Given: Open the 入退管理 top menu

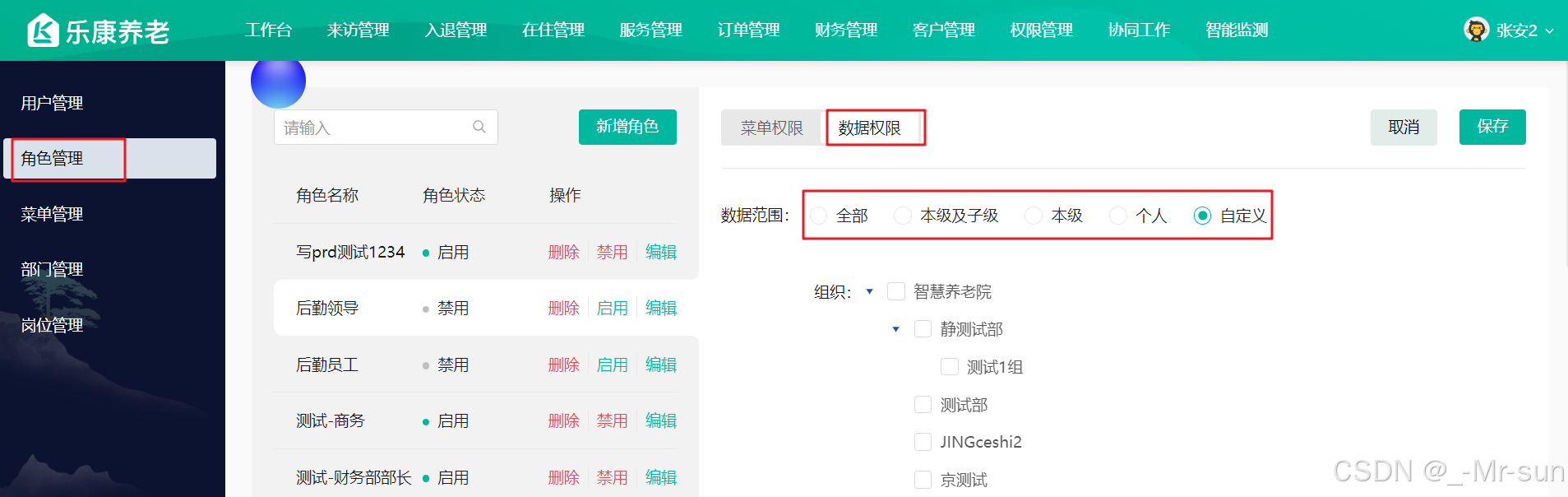Looking at the screenshot, I should coord(456,30).
